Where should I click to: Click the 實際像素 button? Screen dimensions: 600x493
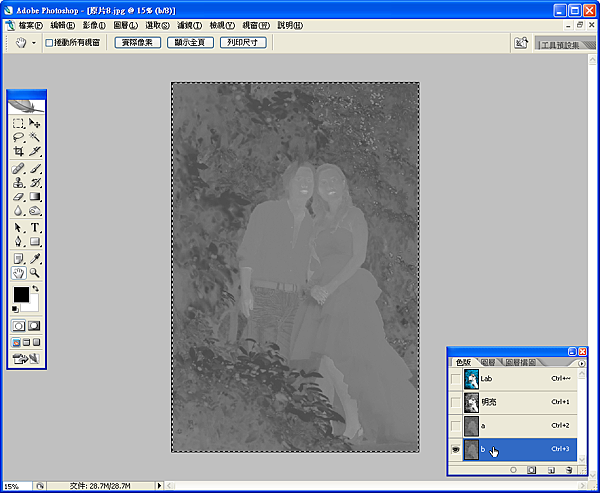click(138, 42)
